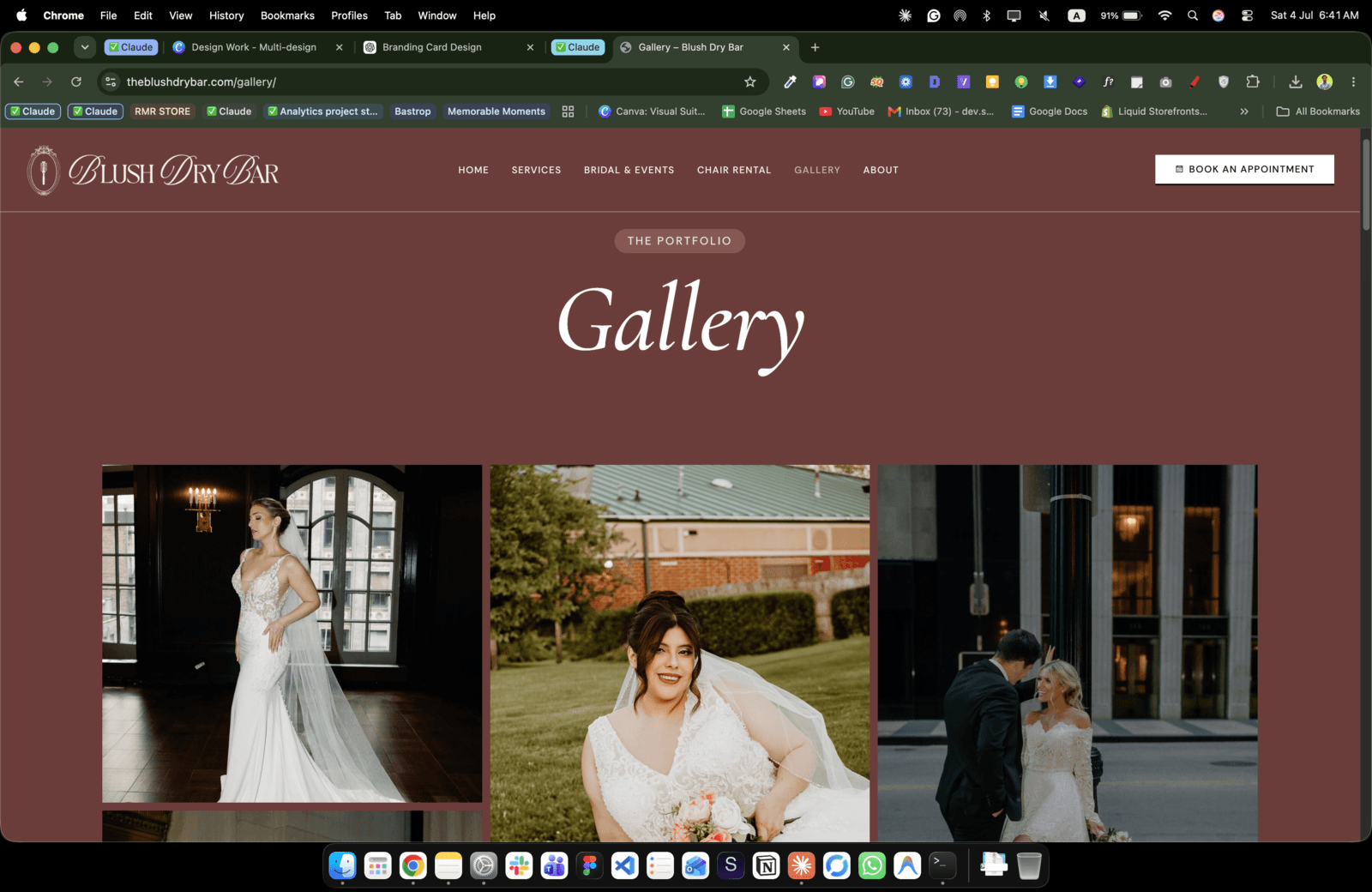Open the CHAIR RENTAL page

734,170
